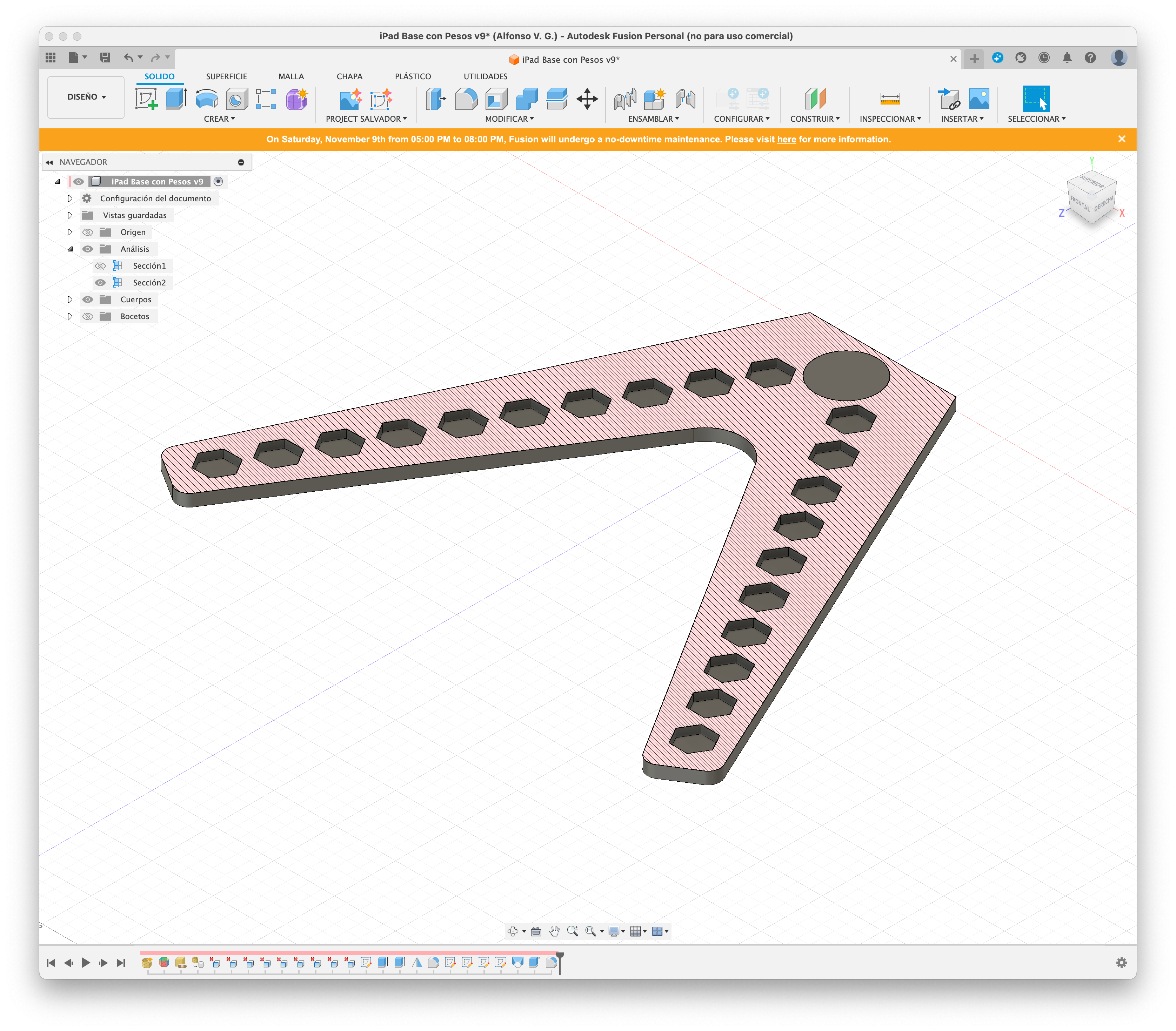Undo the last action

[128, 58]
